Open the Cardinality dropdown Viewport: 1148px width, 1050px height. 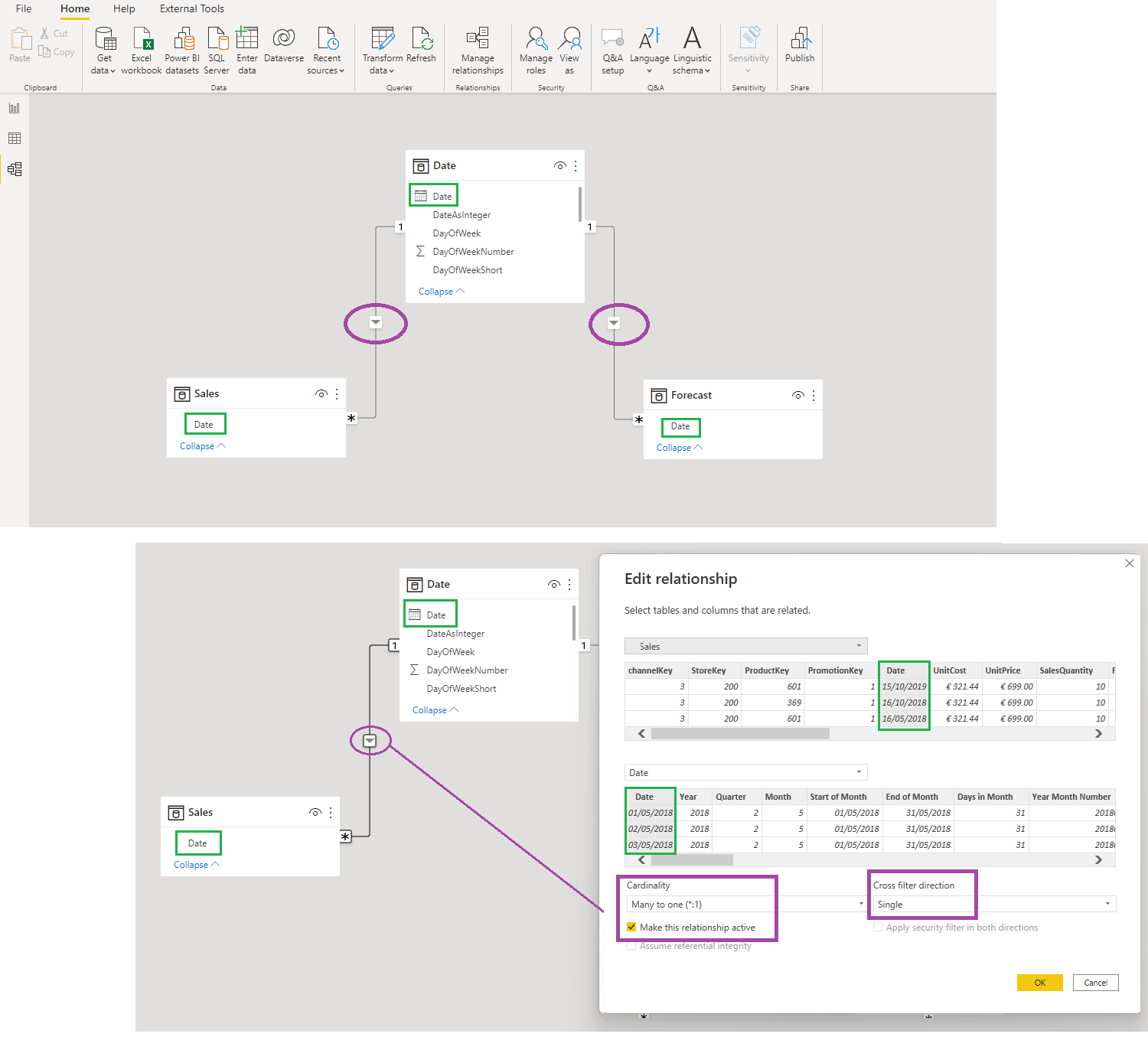[x=747, y=905]
